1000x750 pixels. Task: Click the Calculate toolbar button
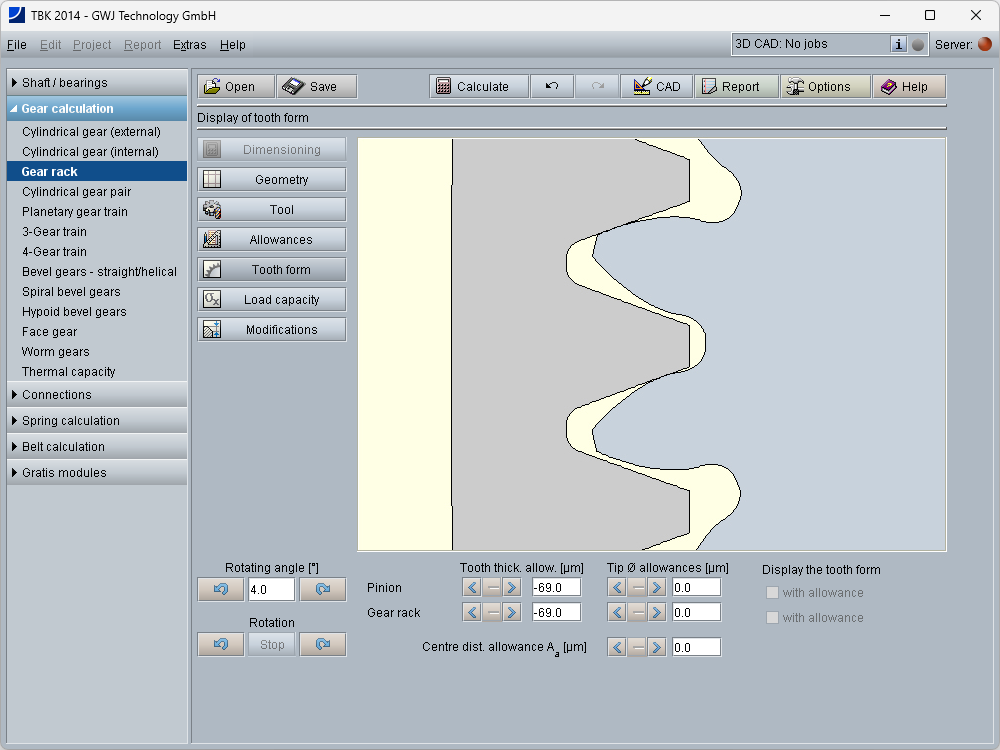471,87
